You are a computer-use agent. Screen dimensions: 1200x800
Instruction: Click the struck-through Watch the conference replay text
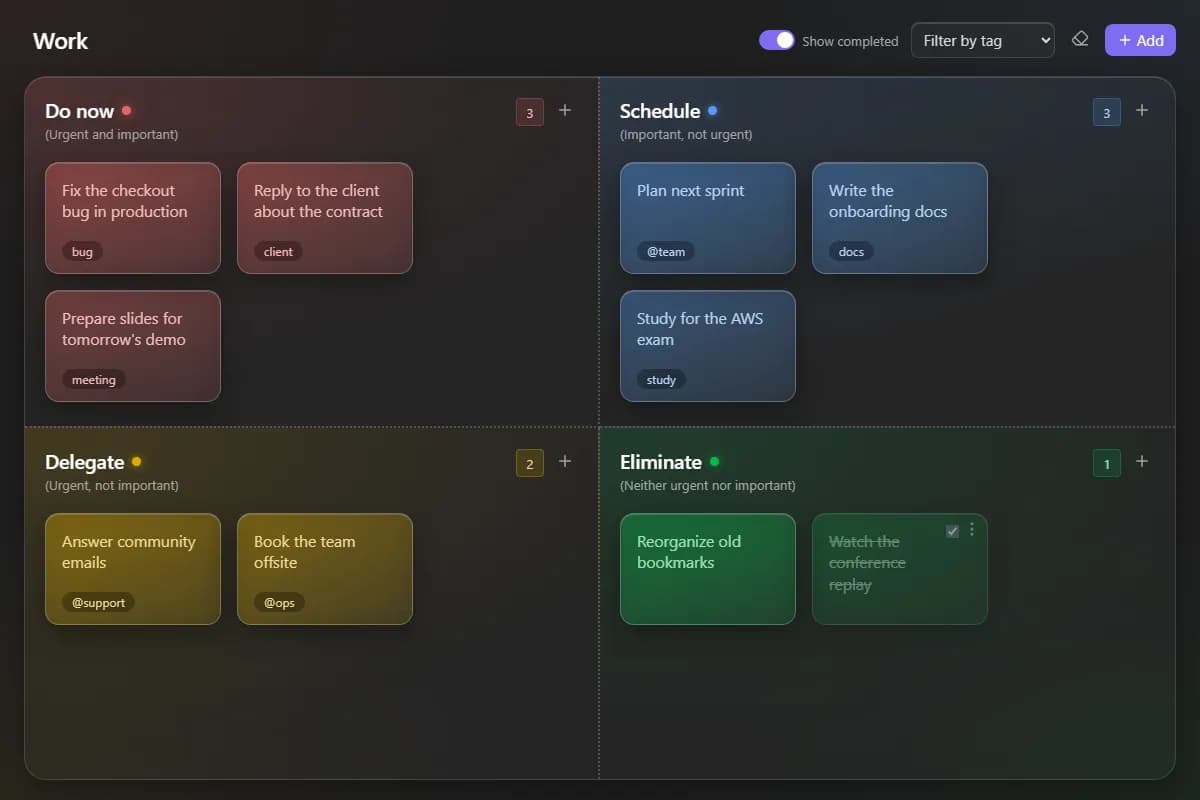click(x=867, y=563)
